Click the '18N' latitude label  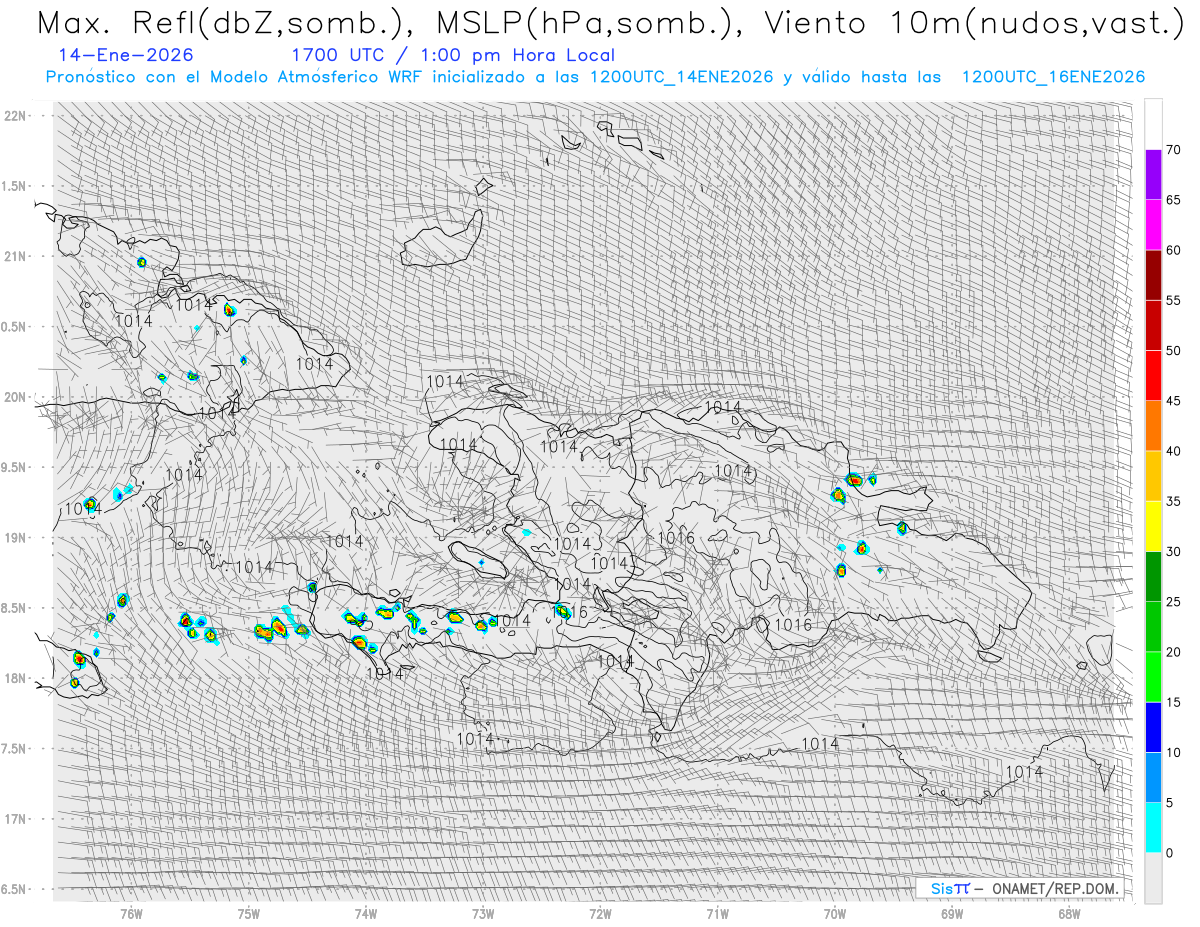click(x=17, y=678)
